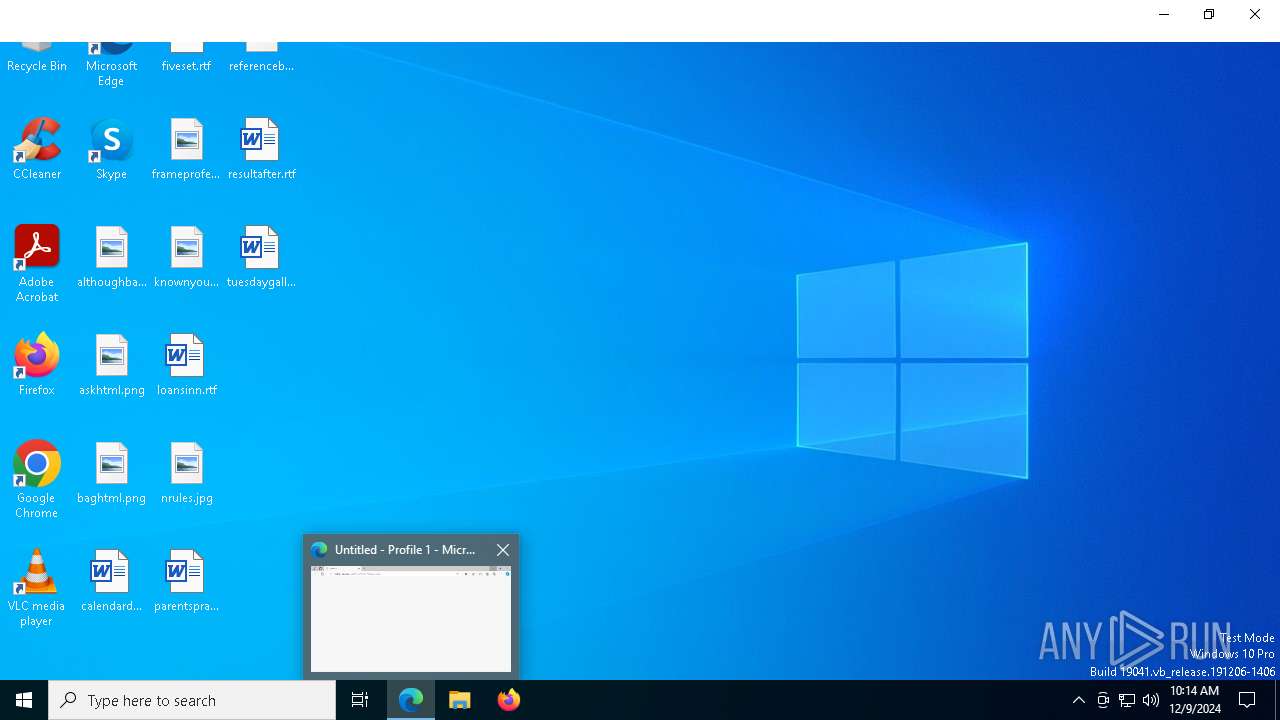Close the Edge window from preview popup
This screenshot has height=720, width=1280.
click(503, 550)
